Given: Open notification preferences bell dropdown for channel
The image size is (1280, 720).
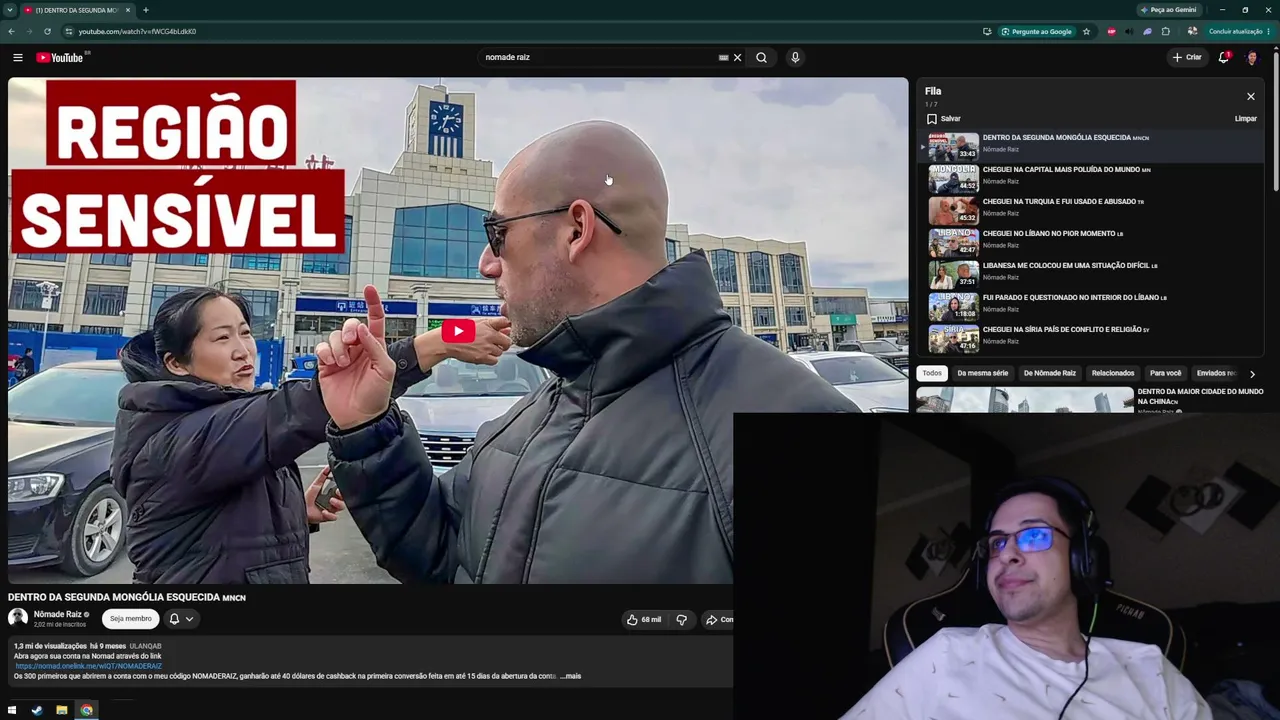Looking at the screenshot, I should 181,619.
